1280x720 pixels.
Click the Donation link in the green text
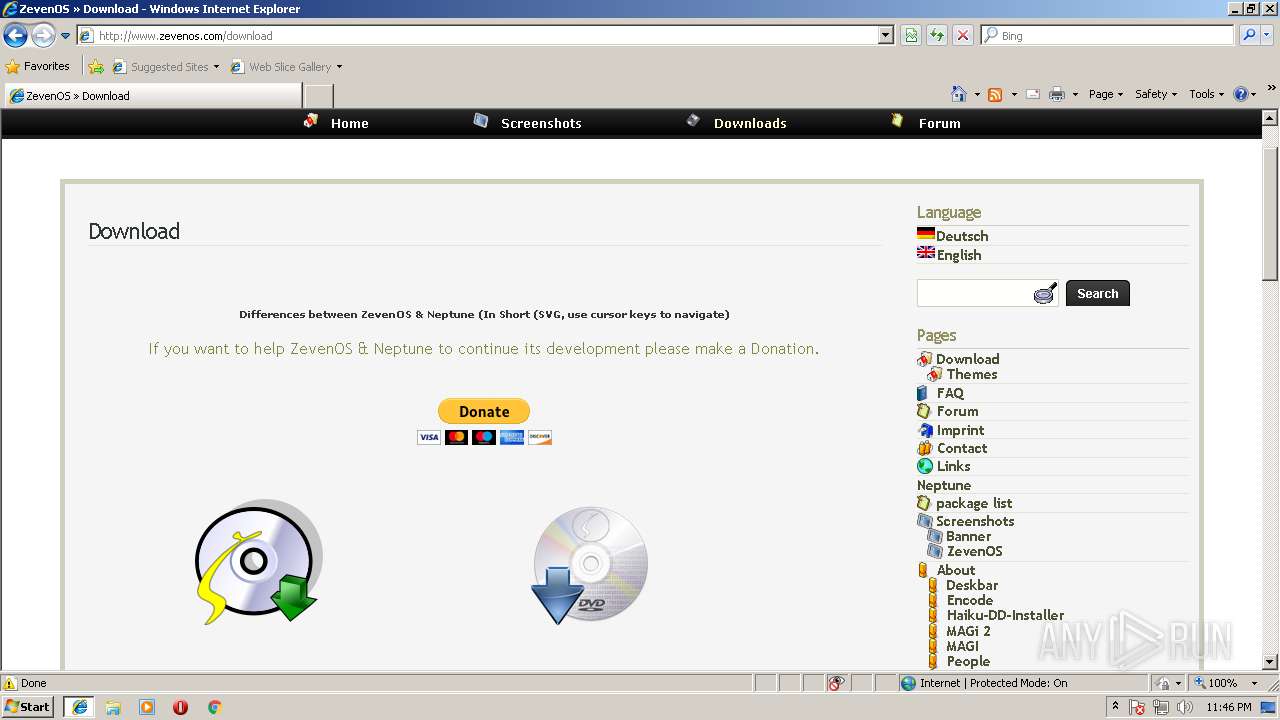(x=783, y=349)
